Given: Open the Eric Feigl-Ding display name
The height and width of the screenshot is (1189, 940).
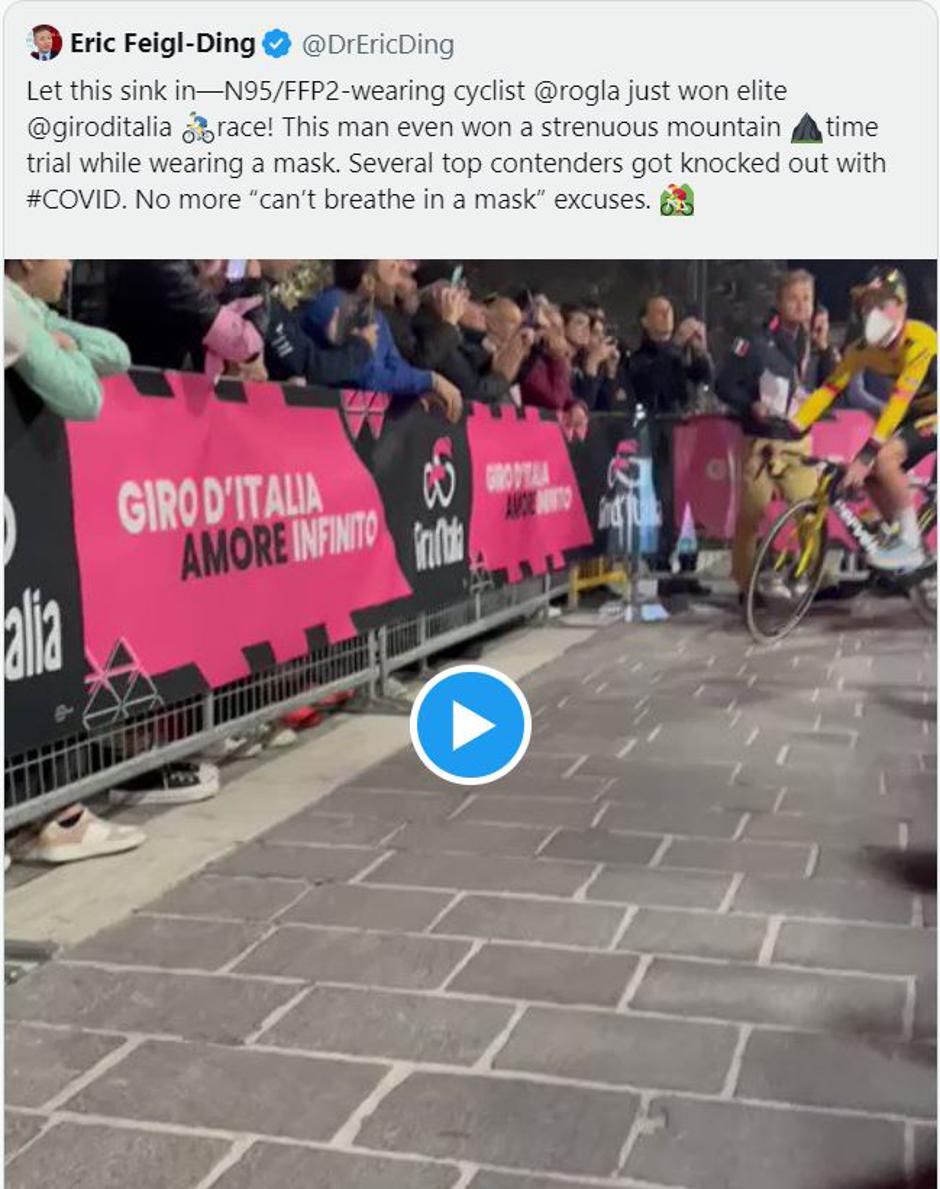Looking at the screenshot, I should click(x=162, y=43).
